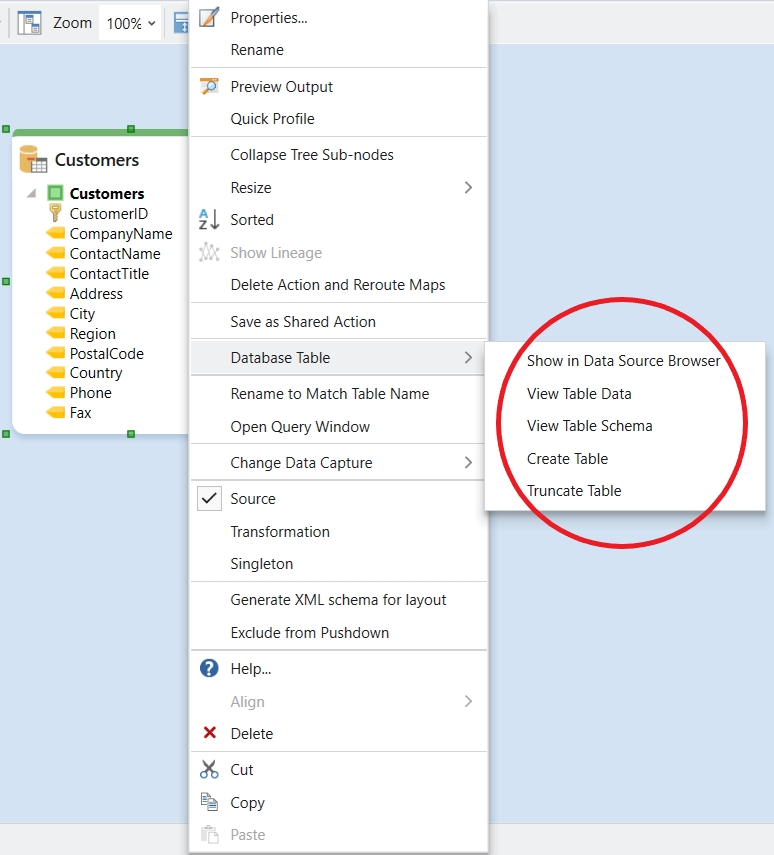Click the Preview Output magnifier icon
This screenshot has width=774, height=855.
tap(209, 87)
